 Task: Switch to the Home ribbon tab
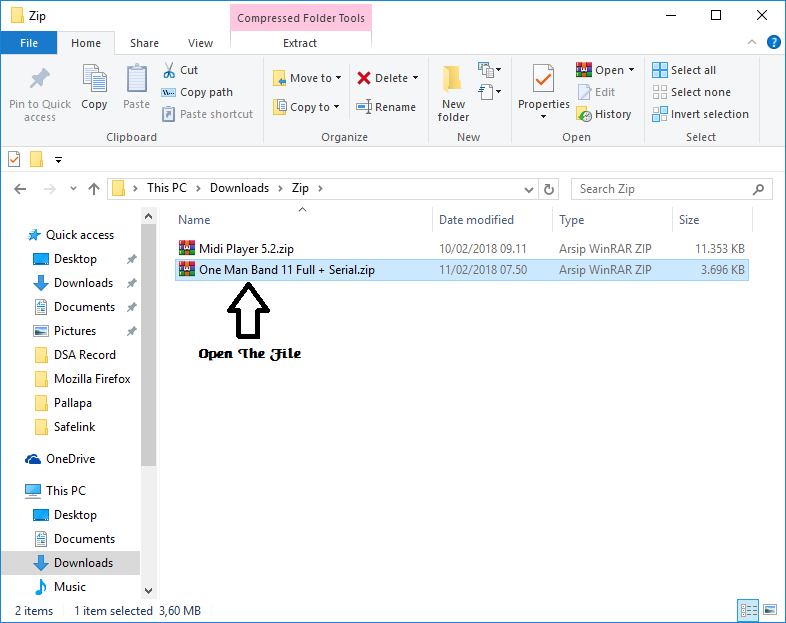point(86,43)
